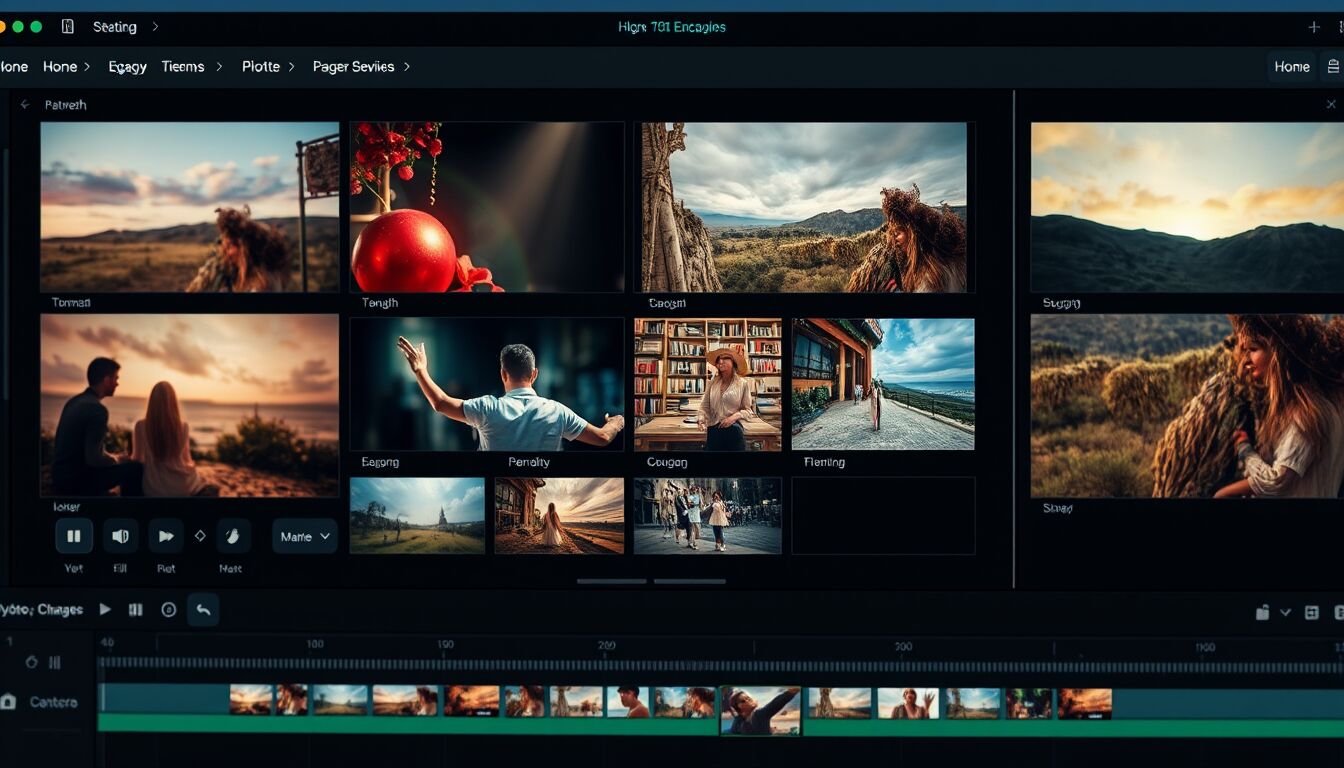The width and height of the screenshot is (1344, 768).
Task: Toggle mute using the speaker icon
Action: point(120,536)
